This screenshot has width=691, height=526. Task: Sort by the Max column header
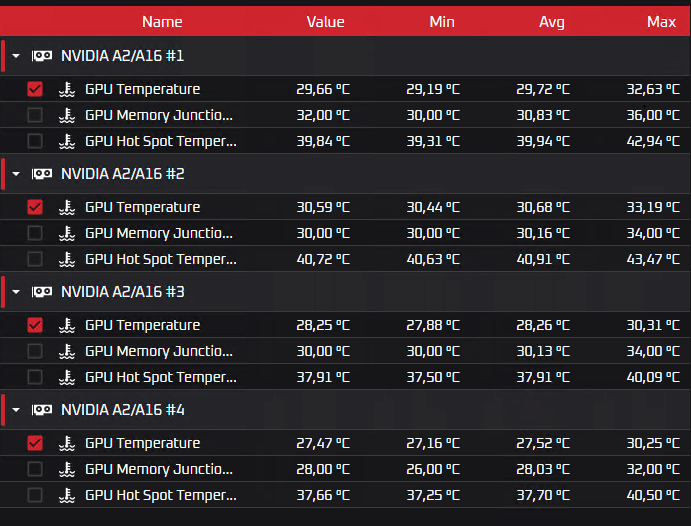click(661, 22)
